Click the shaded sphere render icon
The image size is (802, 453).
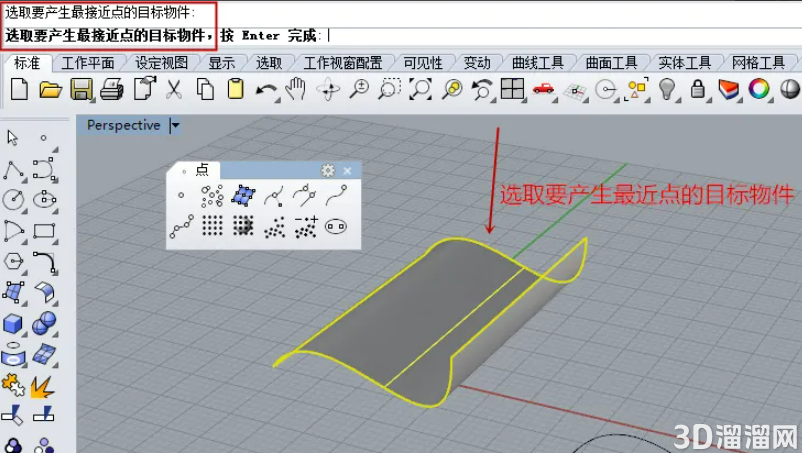[x=790, y=89]
